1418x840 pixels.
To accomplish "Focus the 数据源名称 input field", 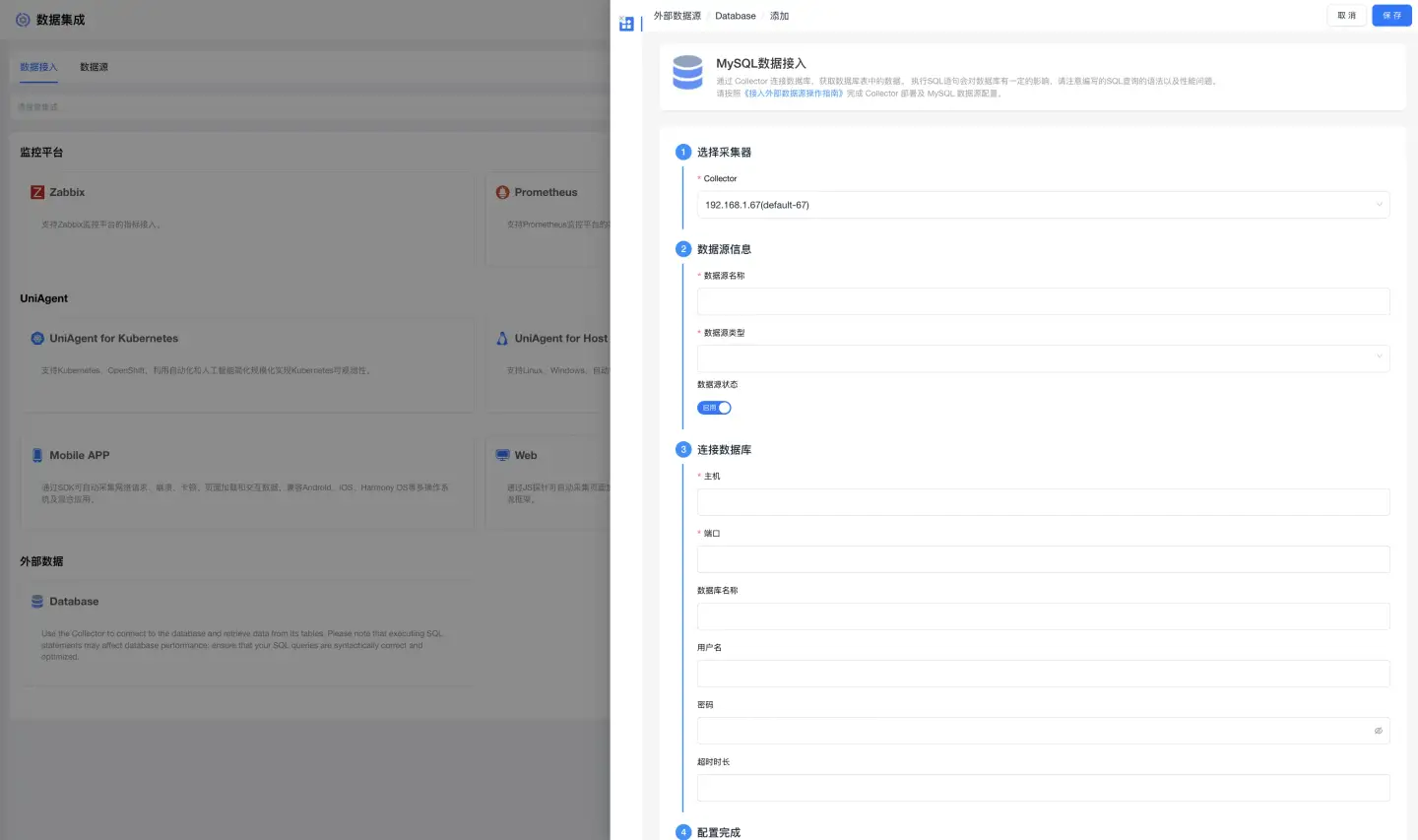I will pos(1043,301).
